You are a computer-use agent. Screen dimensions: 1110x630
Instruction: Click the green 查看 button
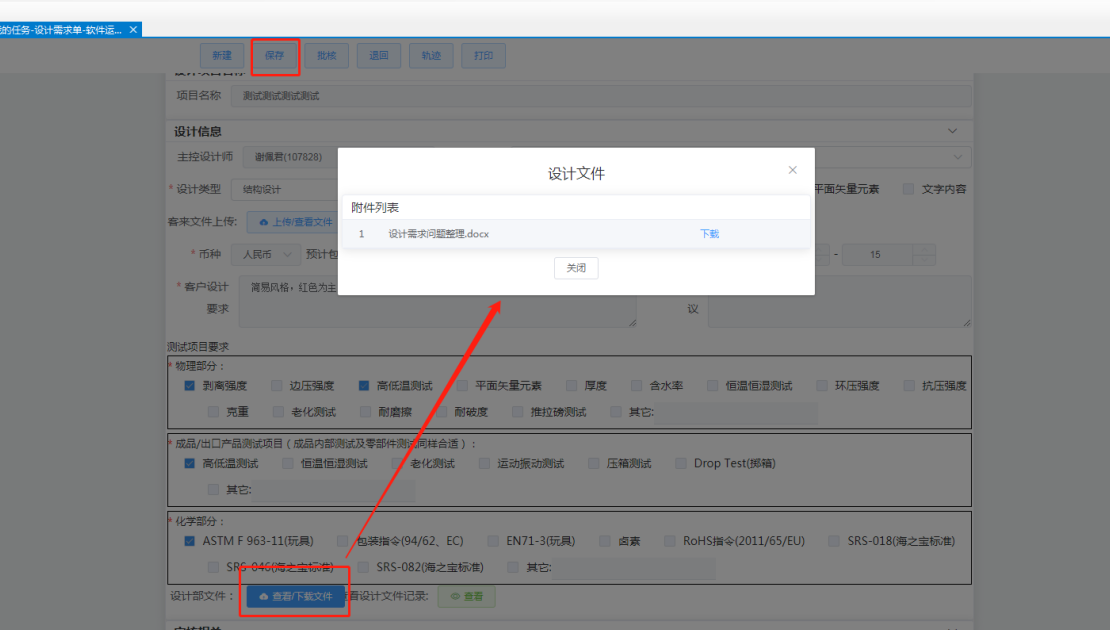pyautogui.click(x=467, y=596)
